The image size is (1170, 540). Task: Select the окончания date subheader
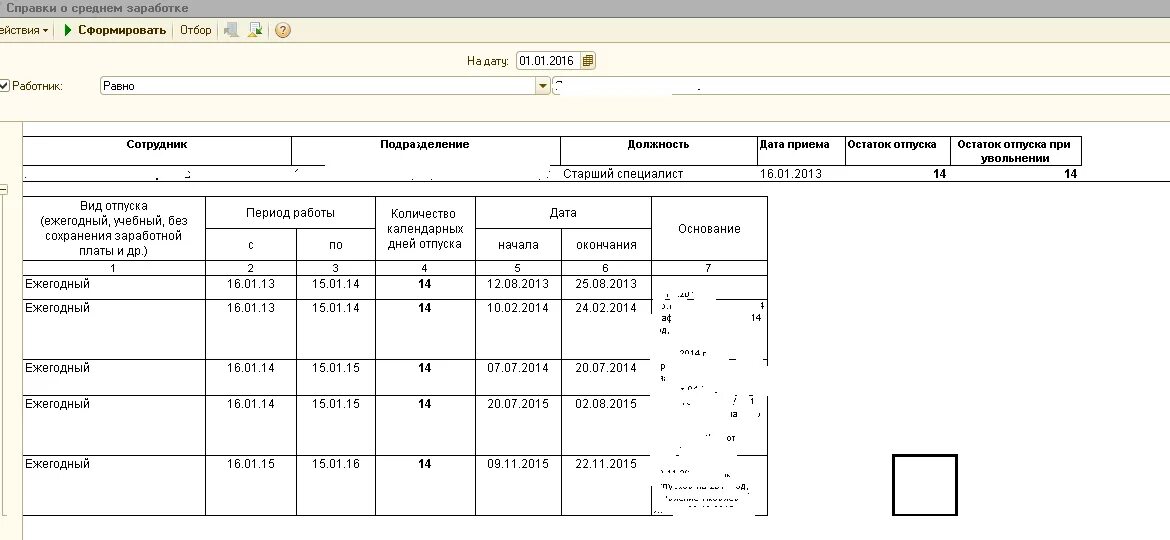[x=606, y=245]
